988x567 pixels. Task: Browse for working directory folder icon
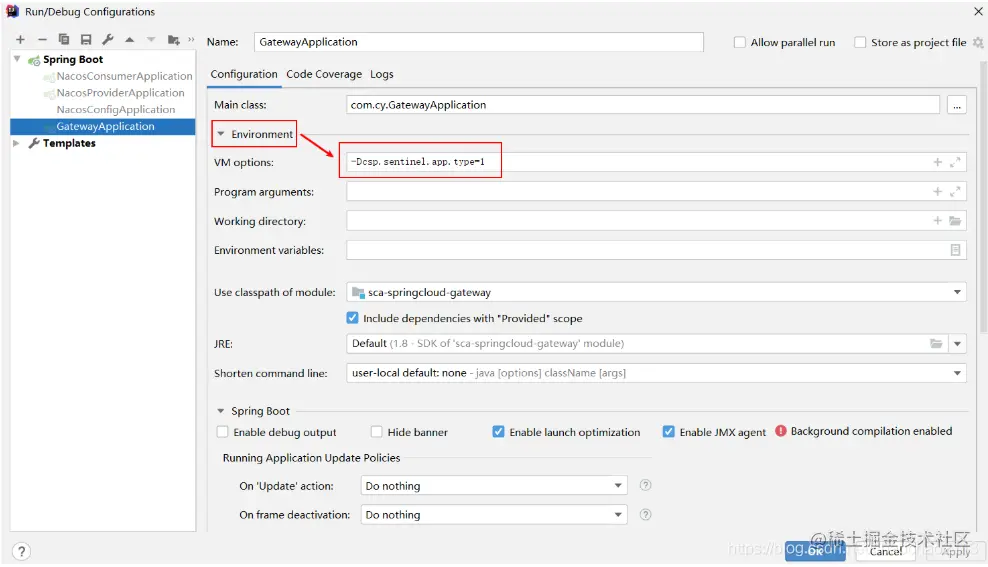coord(955,220)
